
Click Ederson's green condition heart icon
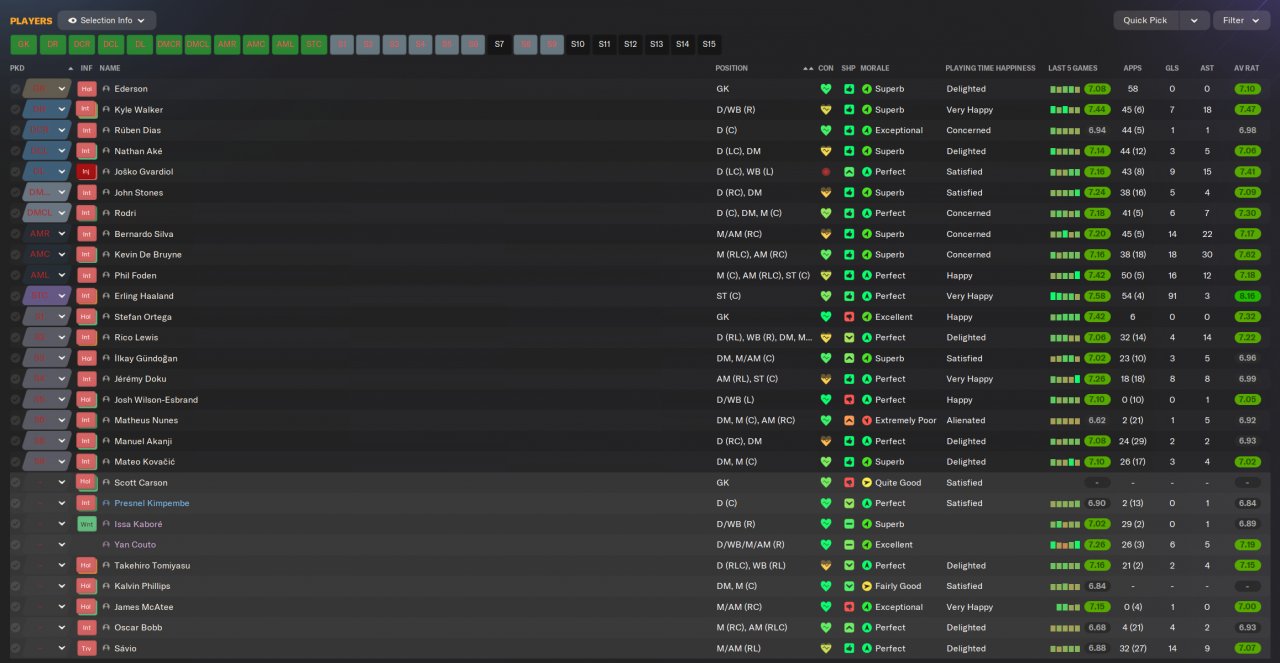(826, 89)
